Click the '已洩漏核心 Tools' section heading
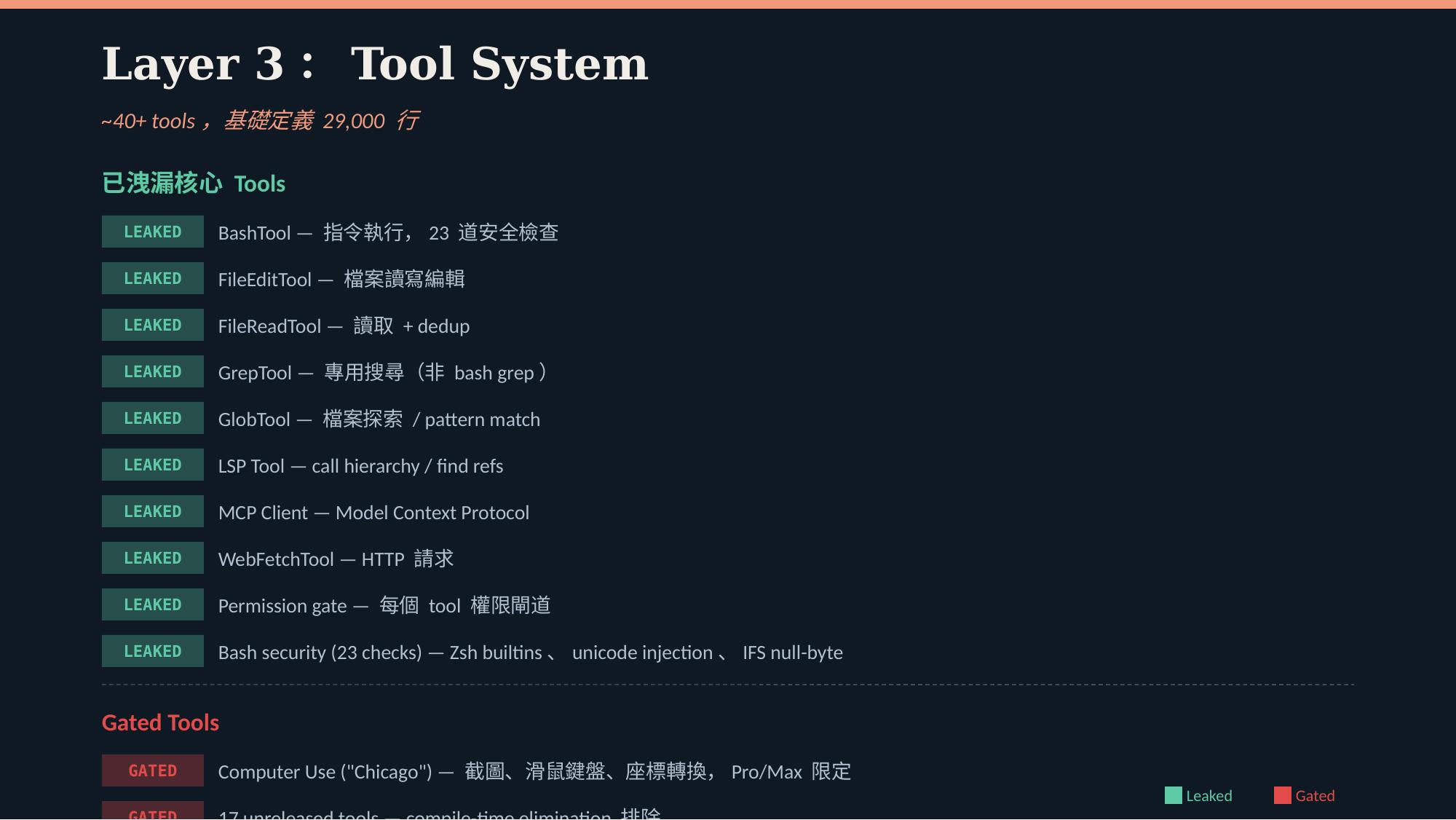Image resolution: width=1456 pixels, height=820 pixels. click(194, 184)
